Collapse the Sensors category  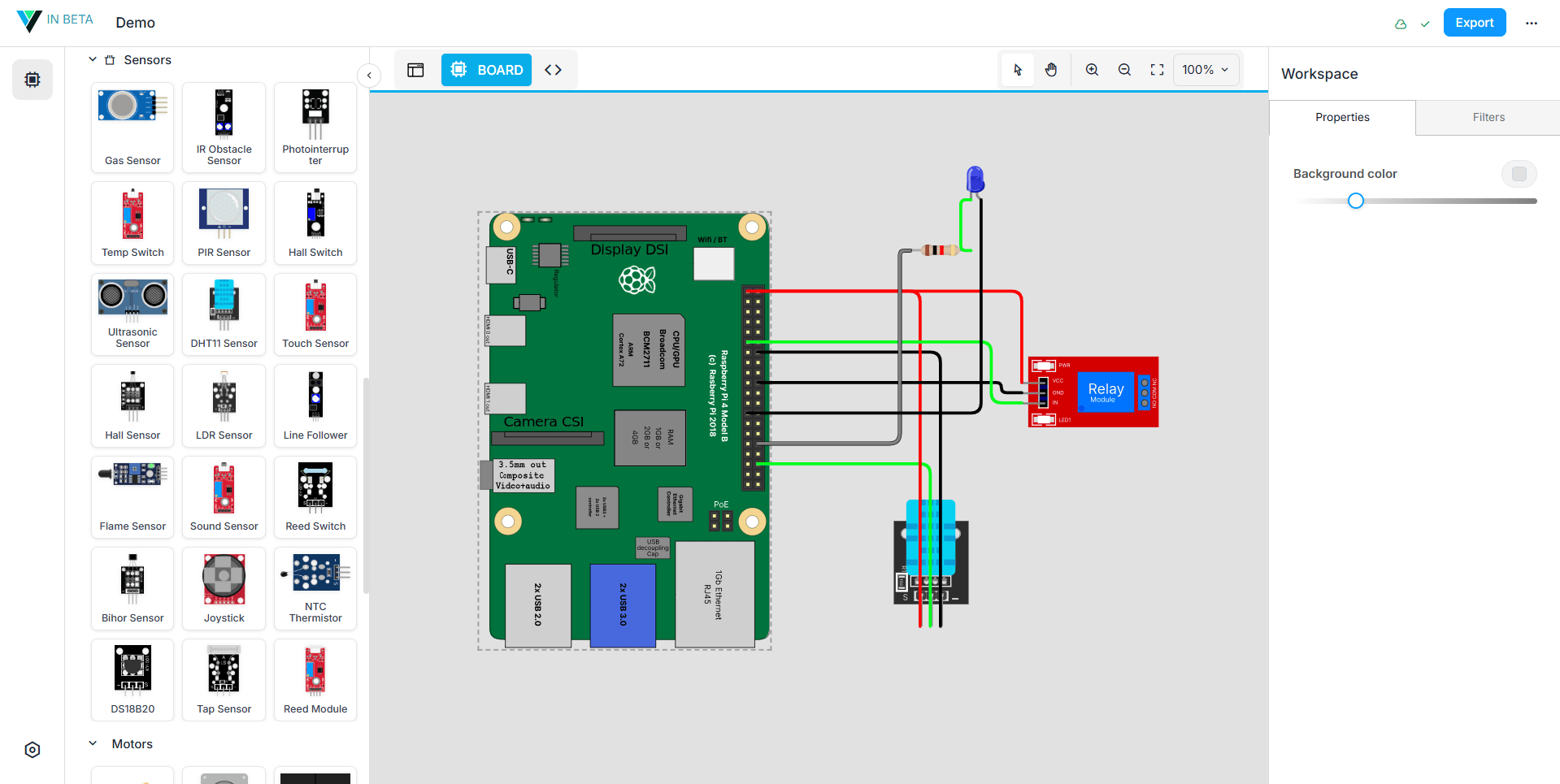pyautogui.click(x=93, y=59)
